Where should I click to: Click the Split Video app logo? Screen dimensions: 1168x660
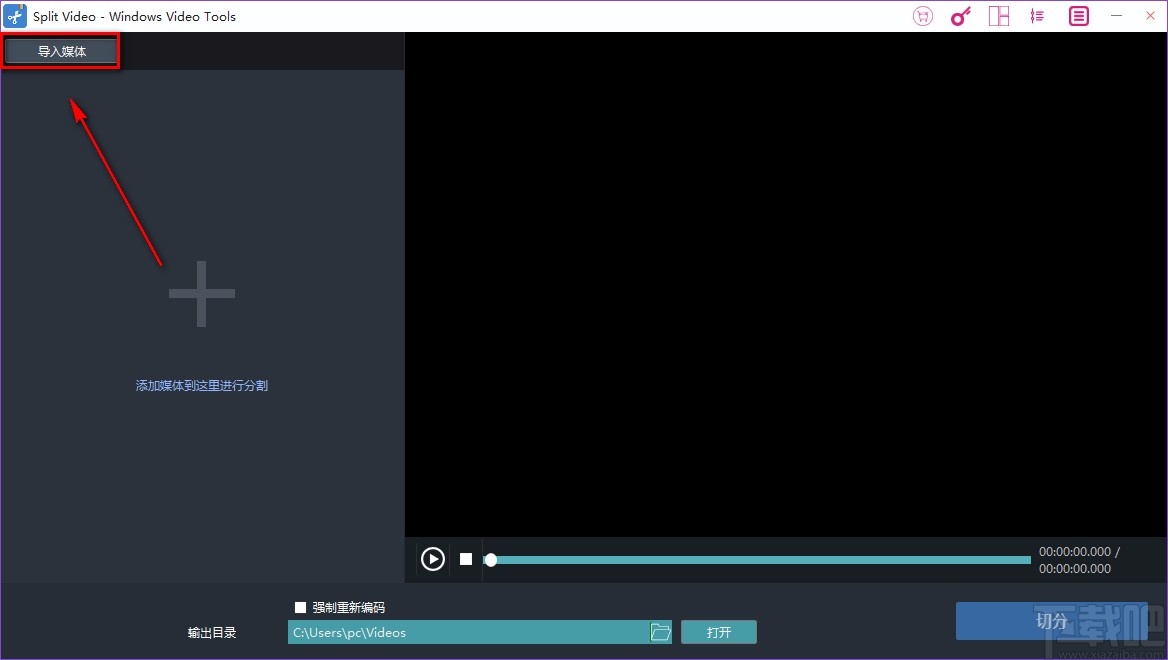tap(14, 15)
